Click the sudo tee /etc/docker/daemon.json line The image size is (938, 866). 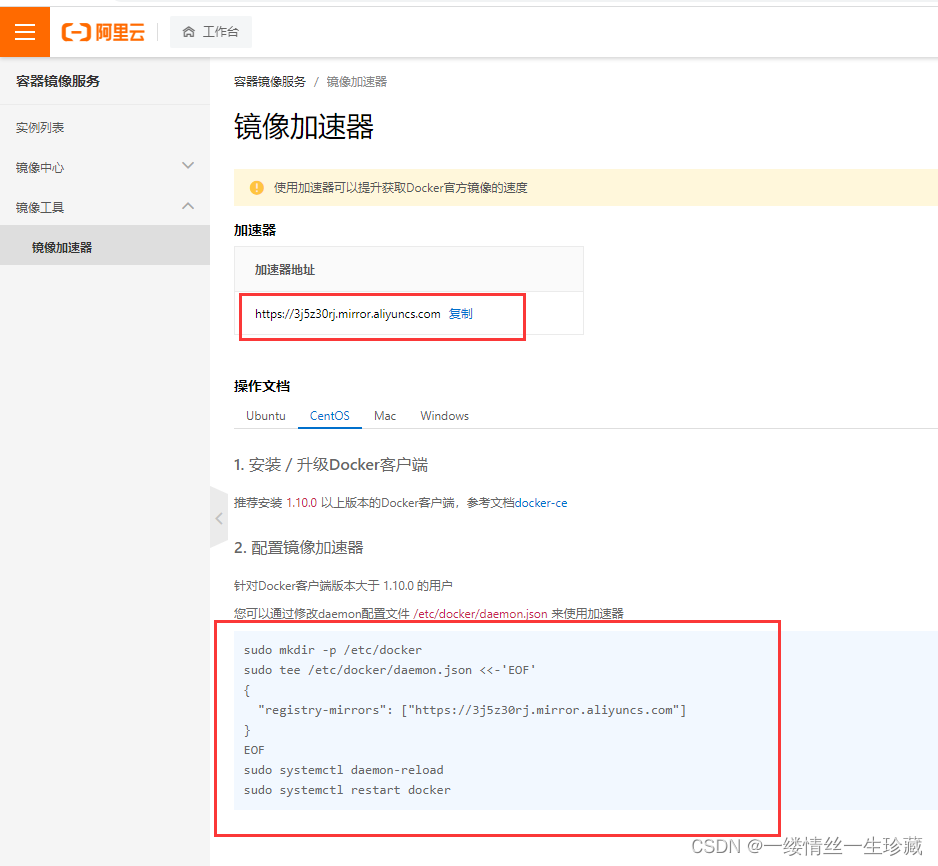[389, 670]
